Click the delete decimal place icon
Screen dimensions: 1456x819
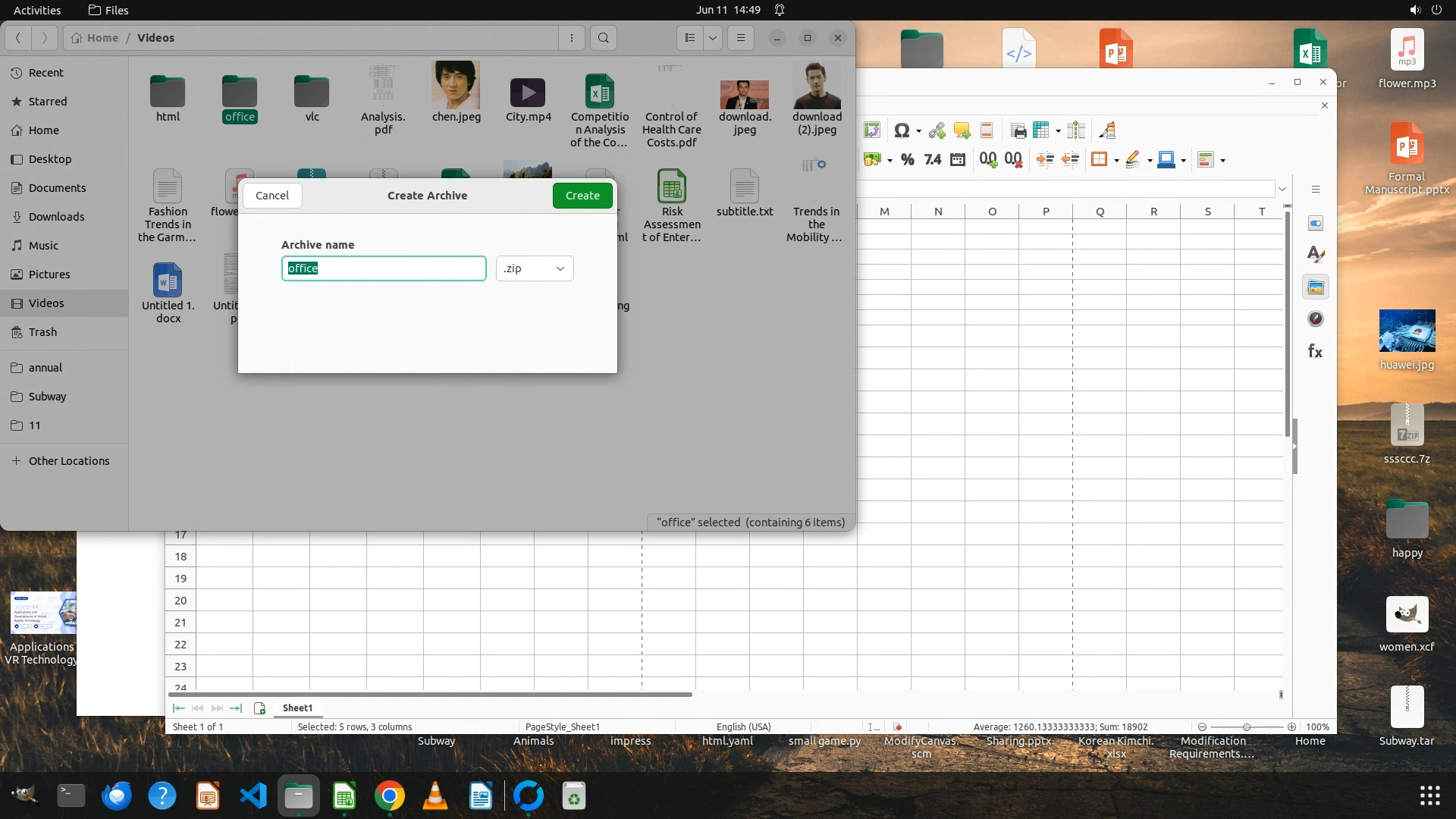point(1013,160)
